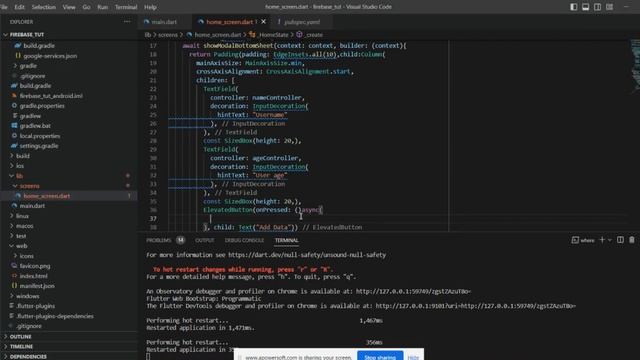Open Explorer more actions ellipsis
This screenshot has width=640, height=360.
click(x=127, y=22)
